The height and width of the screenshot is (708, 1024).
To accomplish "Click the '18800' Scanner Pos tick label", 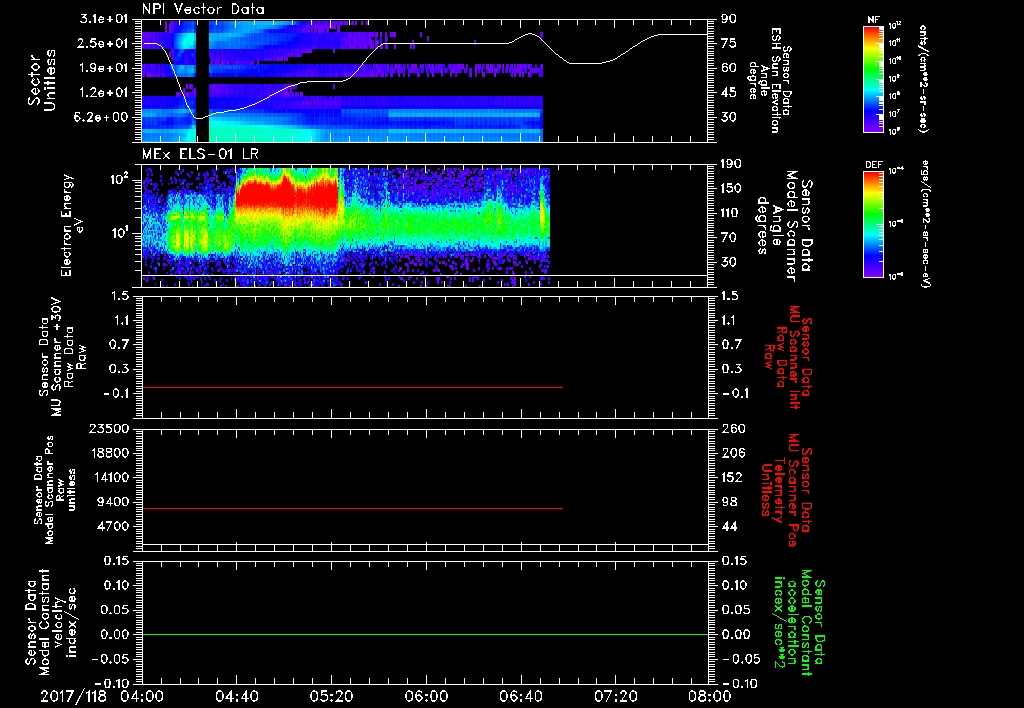I will pyautogui.click(x=108, y=453).
